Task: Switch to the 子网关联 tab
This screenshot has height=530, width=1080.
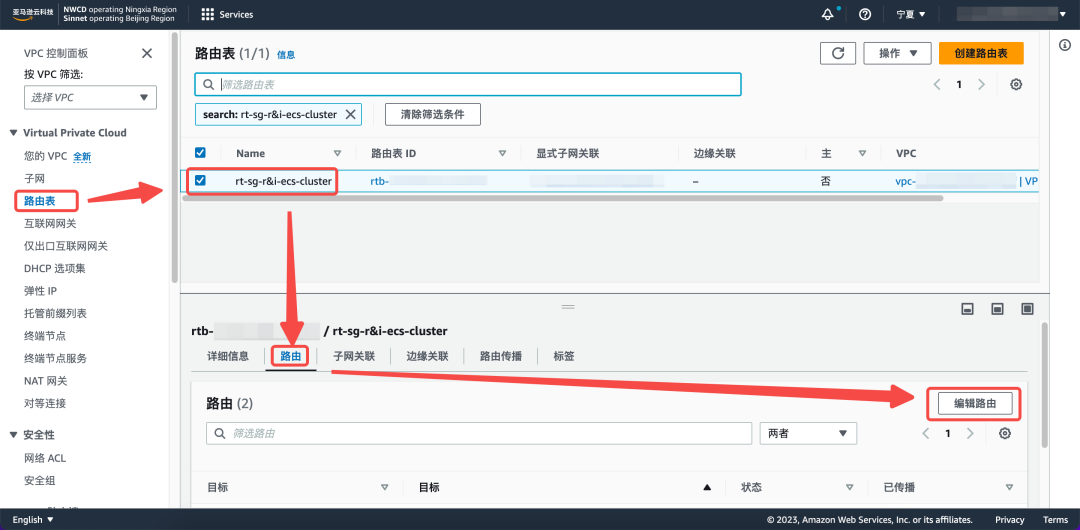Action: click(354, 356)
